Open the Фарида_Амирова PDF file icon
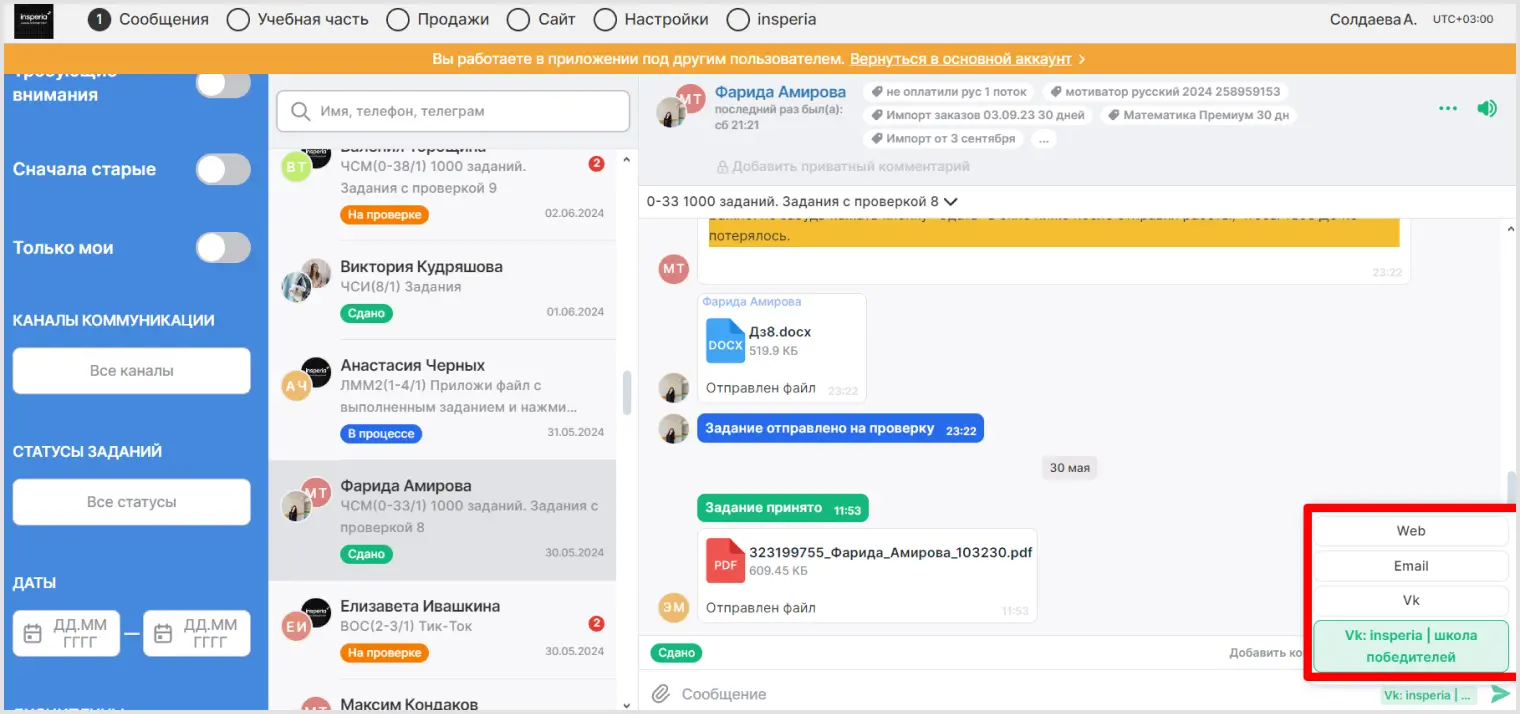Image resolution: width=1520 pixels, height=714 pixels. pos(725,560)
